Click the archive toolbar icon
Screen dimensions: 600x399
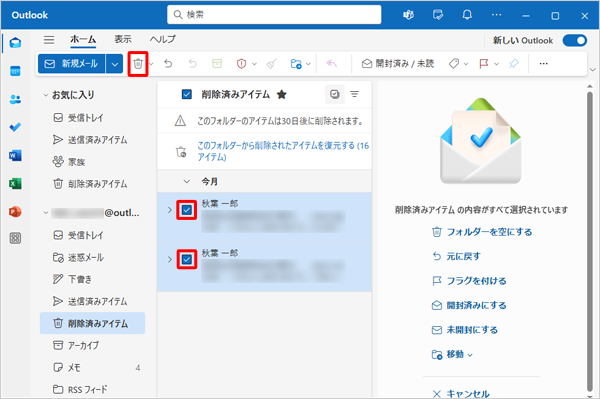217,64
